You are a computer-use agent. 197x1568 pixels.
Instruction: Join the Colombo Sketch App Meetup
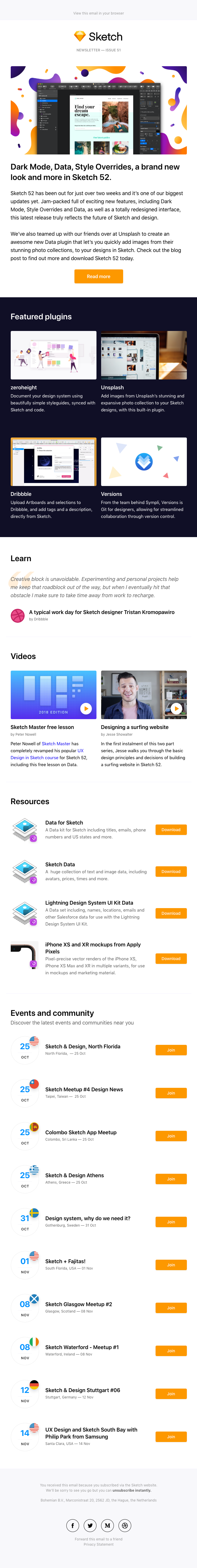(x=171, y=1136)
